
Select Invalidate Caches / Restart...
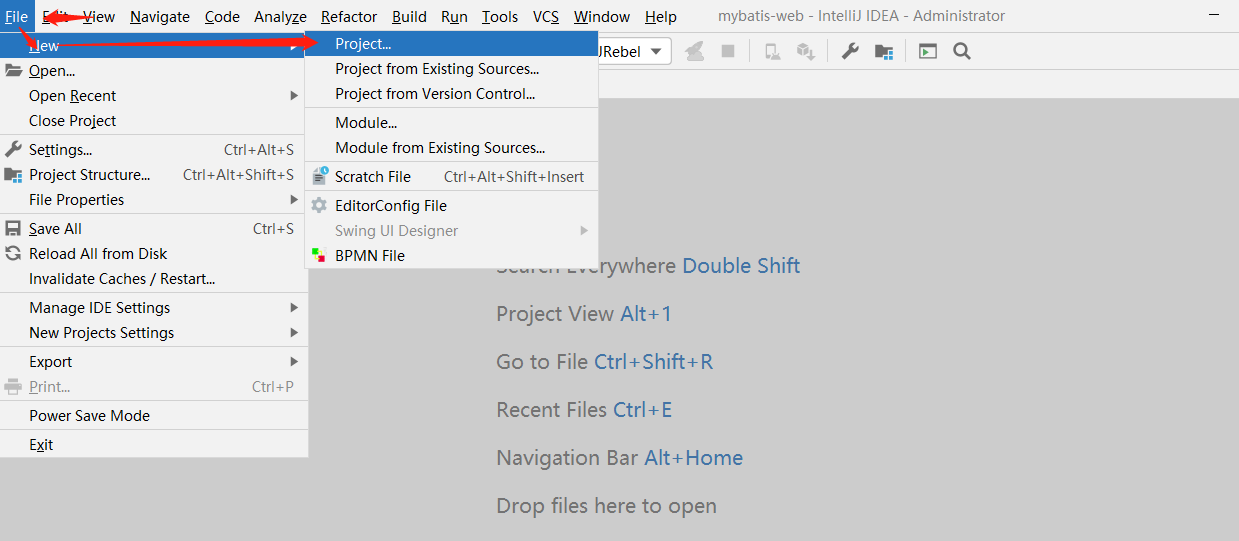coord(154,278)
